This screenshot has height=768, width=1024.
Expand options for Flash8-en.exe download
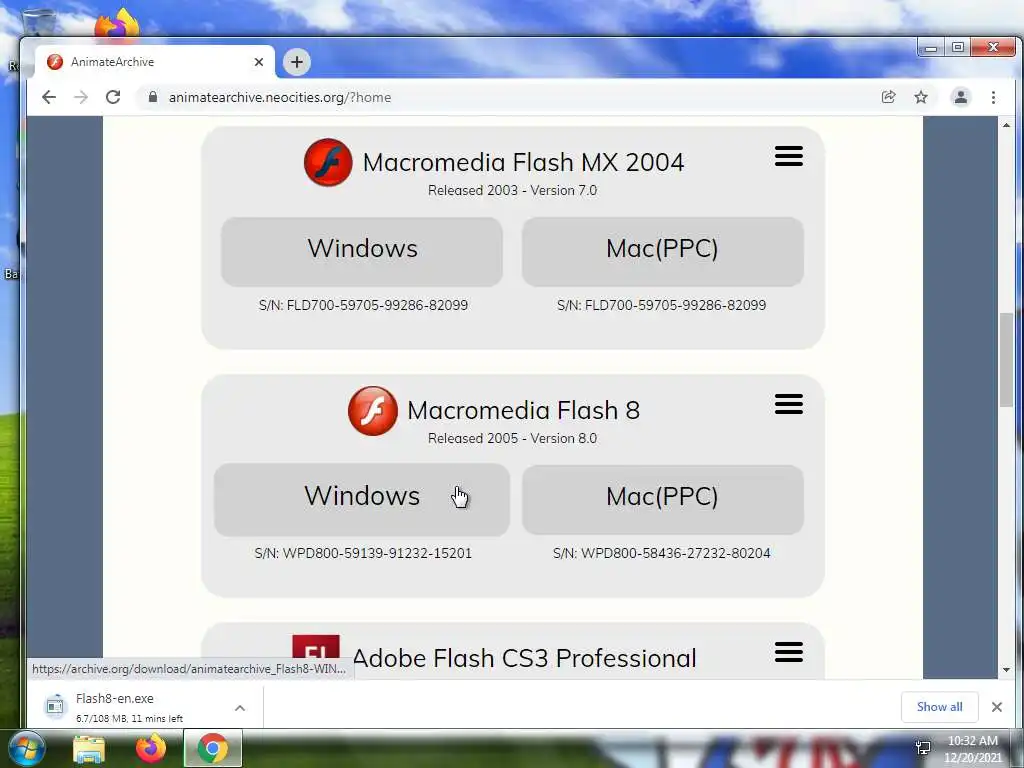tap(240, 708)
